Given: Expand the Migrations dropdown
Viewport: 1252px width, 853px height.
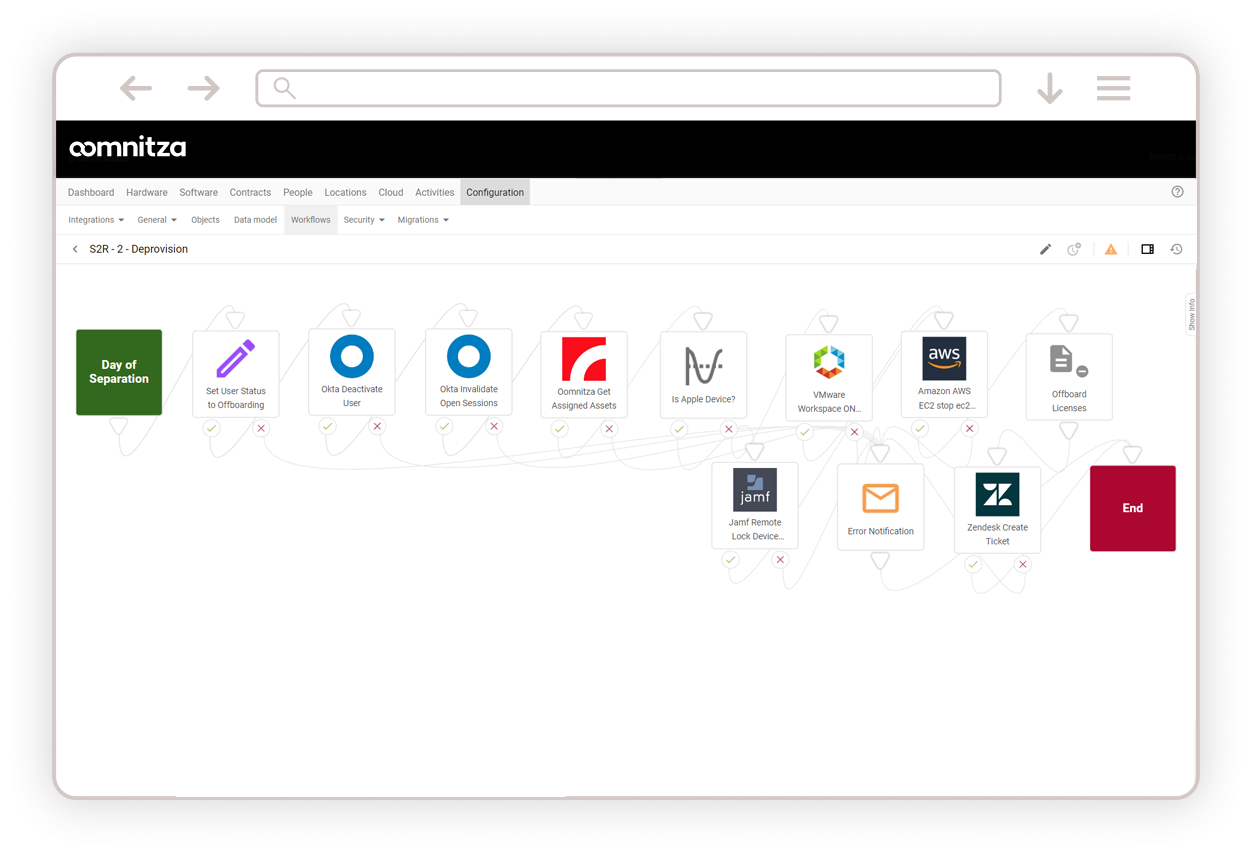Looking at the screenshot, I should [x=423, y=220].
